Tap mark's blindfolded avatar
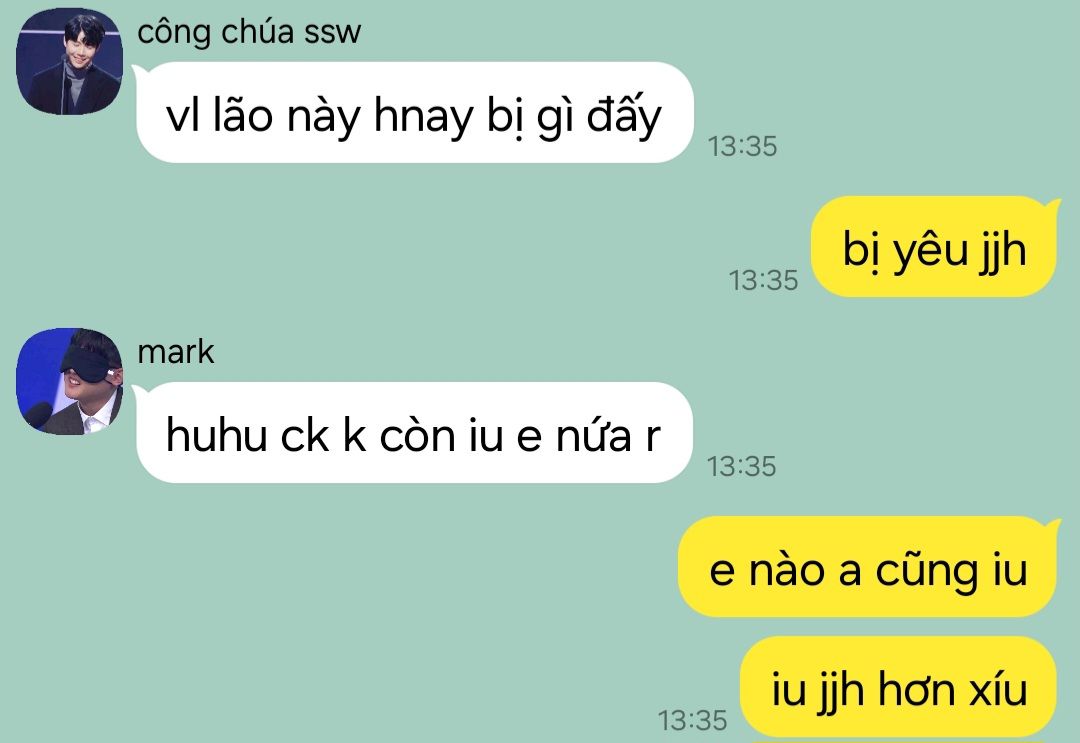The height and width of the screenshot is (743, 1080). point(69,381)
